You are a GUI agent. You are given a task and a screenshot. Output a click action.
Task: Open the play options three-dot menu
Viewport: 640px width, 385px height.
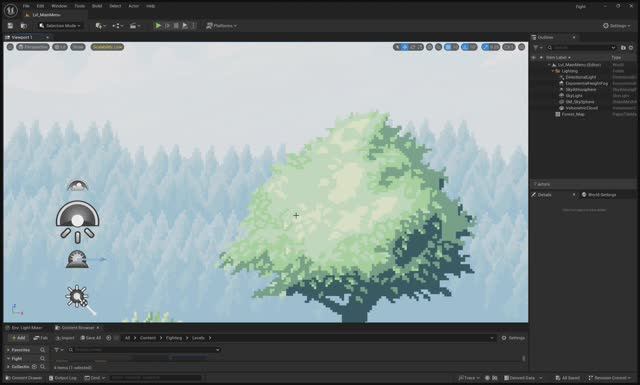tap(193, 26)
